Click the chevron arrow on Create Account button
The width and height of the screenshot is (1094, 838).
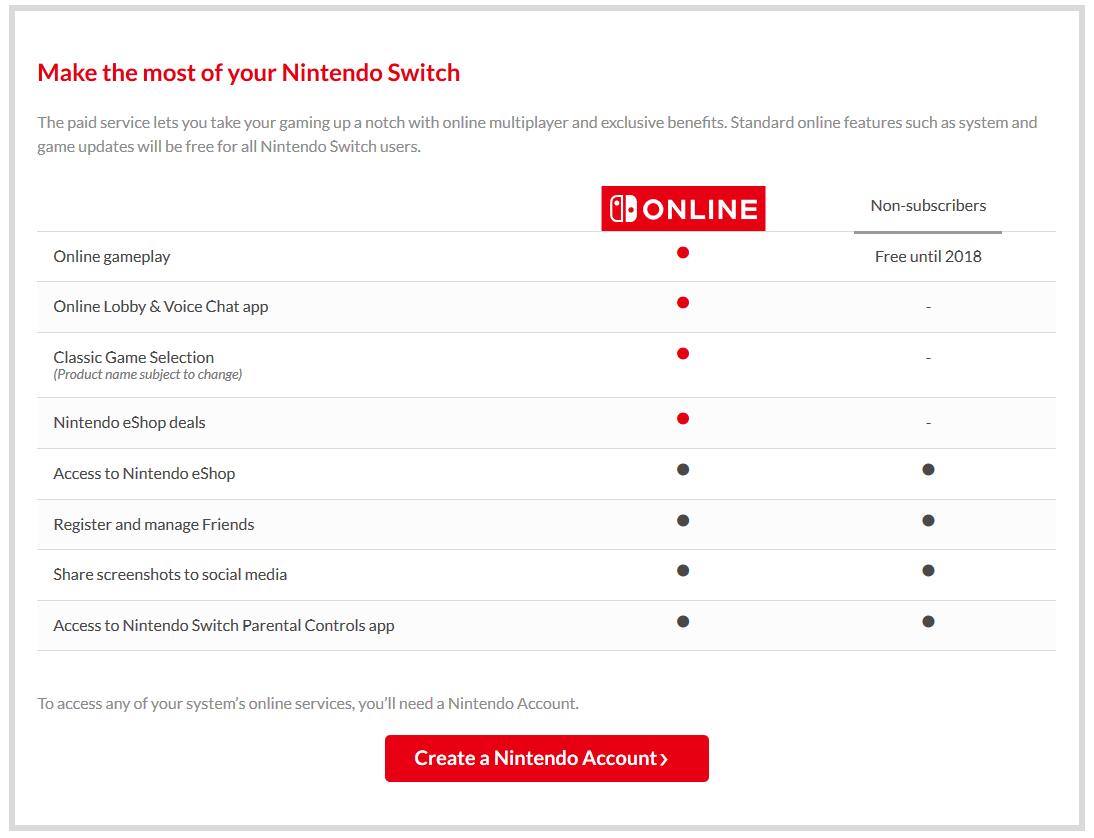[664, 760]
